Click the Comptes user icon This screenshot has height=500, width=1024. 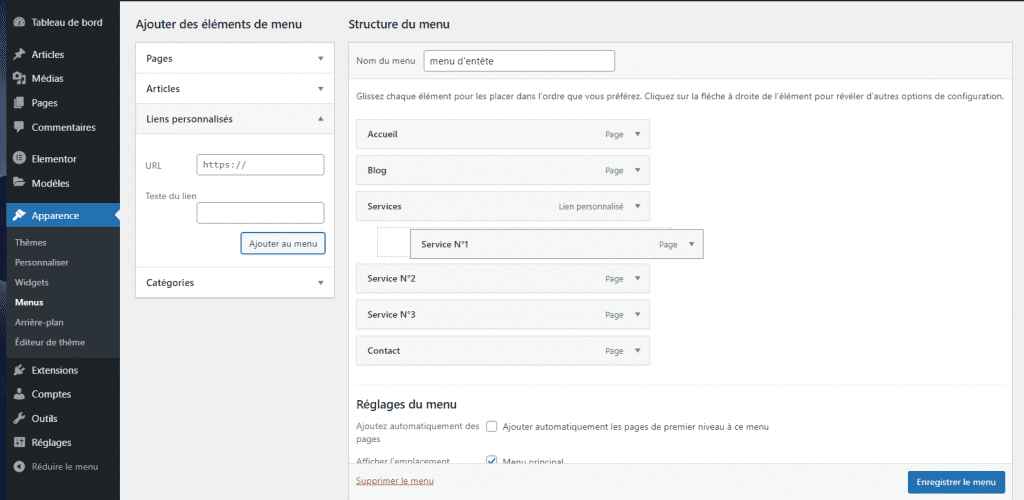coord(19,394)
